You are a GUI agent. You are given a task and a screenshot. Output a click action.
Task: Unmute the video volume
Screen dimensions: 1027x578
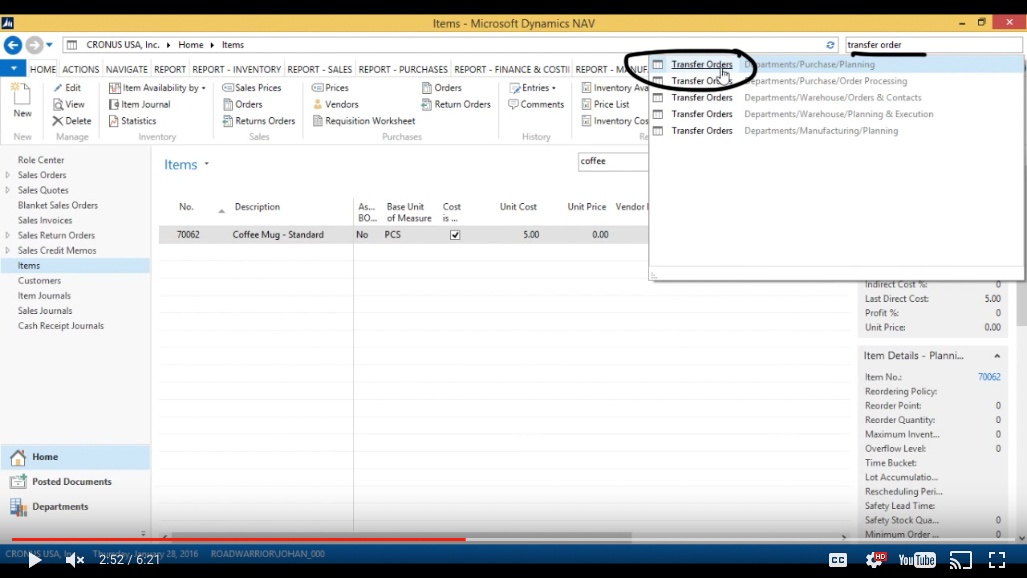75,560
